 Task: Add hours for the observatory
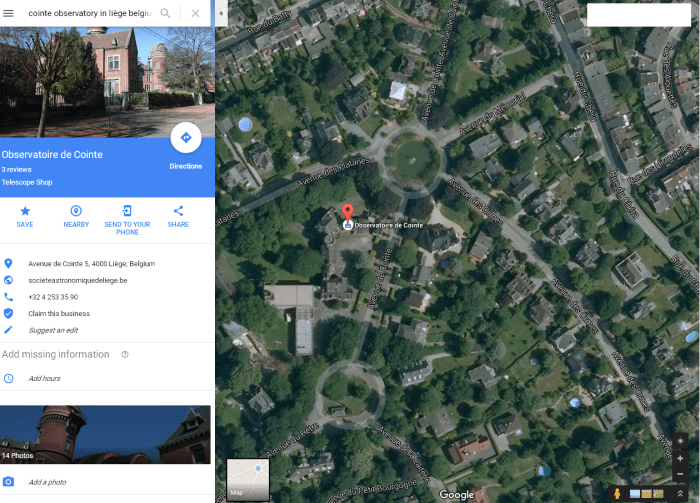(45, 378)
